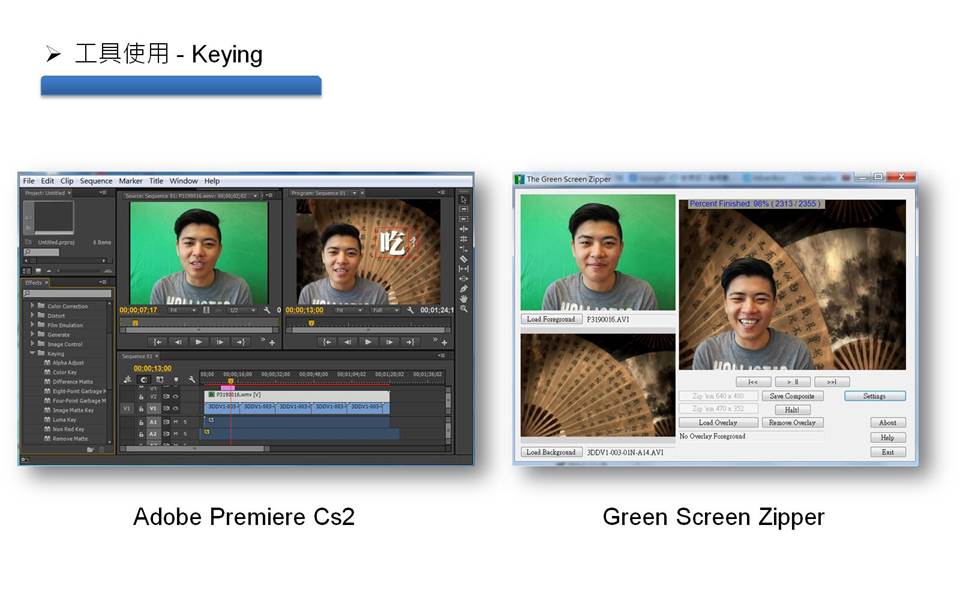Switch to the Effects panel tab
The width and height of the screenshot is (960, 600).
(34, 282)
